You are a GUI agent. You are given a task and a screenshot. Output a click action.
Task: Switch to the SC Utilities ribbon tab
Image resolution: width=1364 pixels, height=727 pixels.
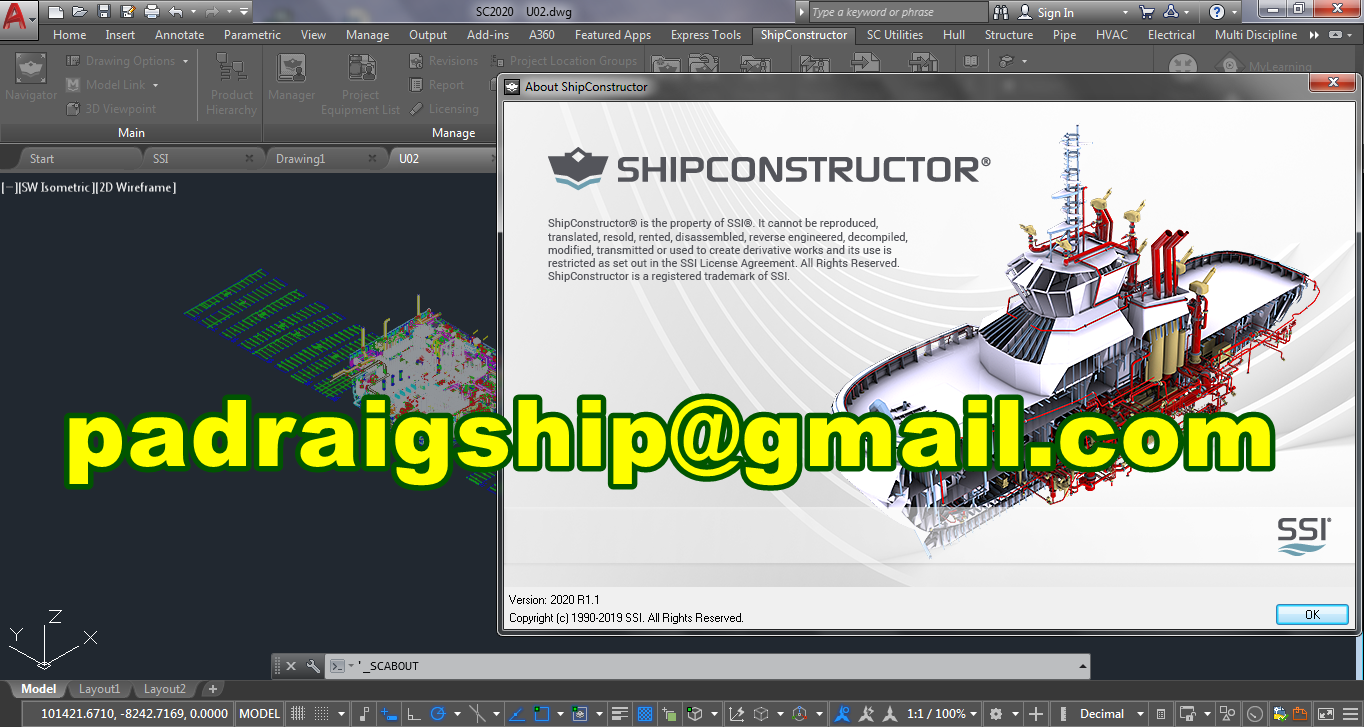(x=894, y=34)
